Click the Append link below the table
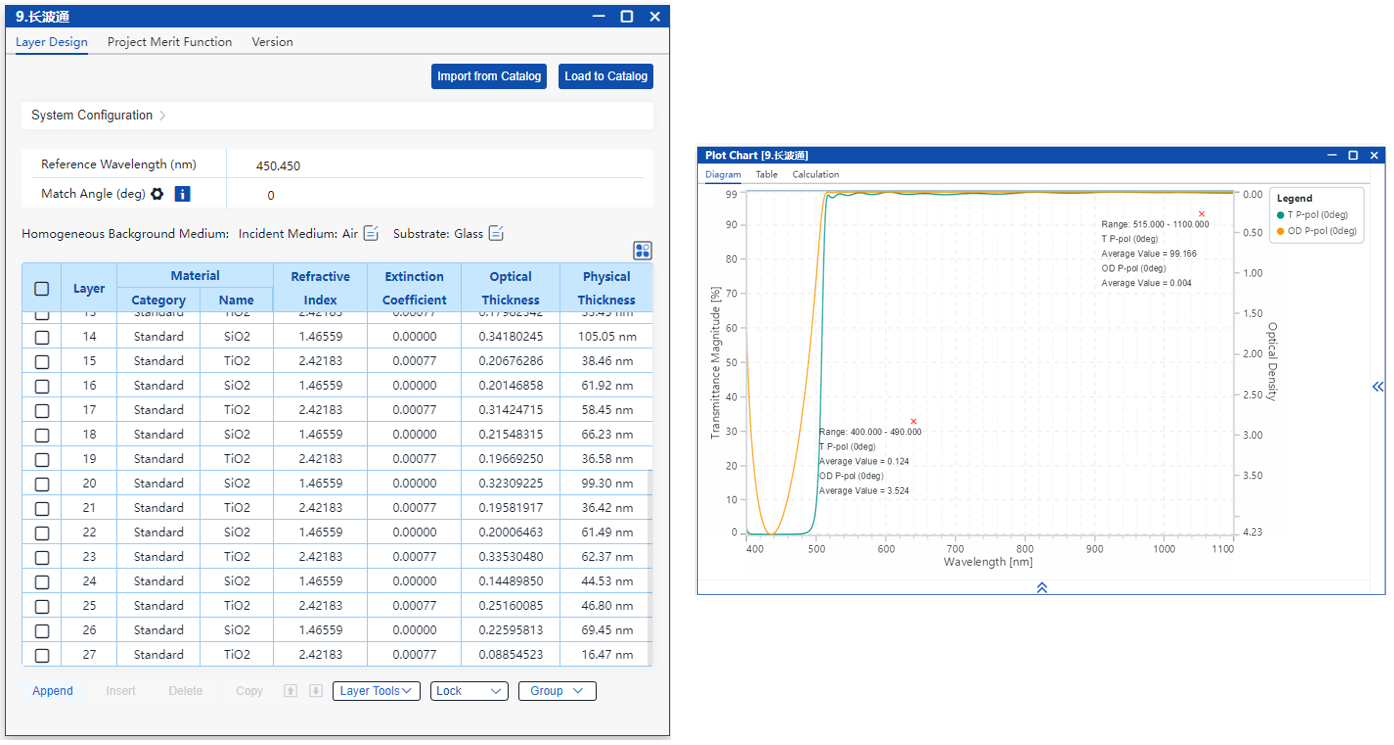The width and height of the screenshot is (1394, 745). [52, 691]
